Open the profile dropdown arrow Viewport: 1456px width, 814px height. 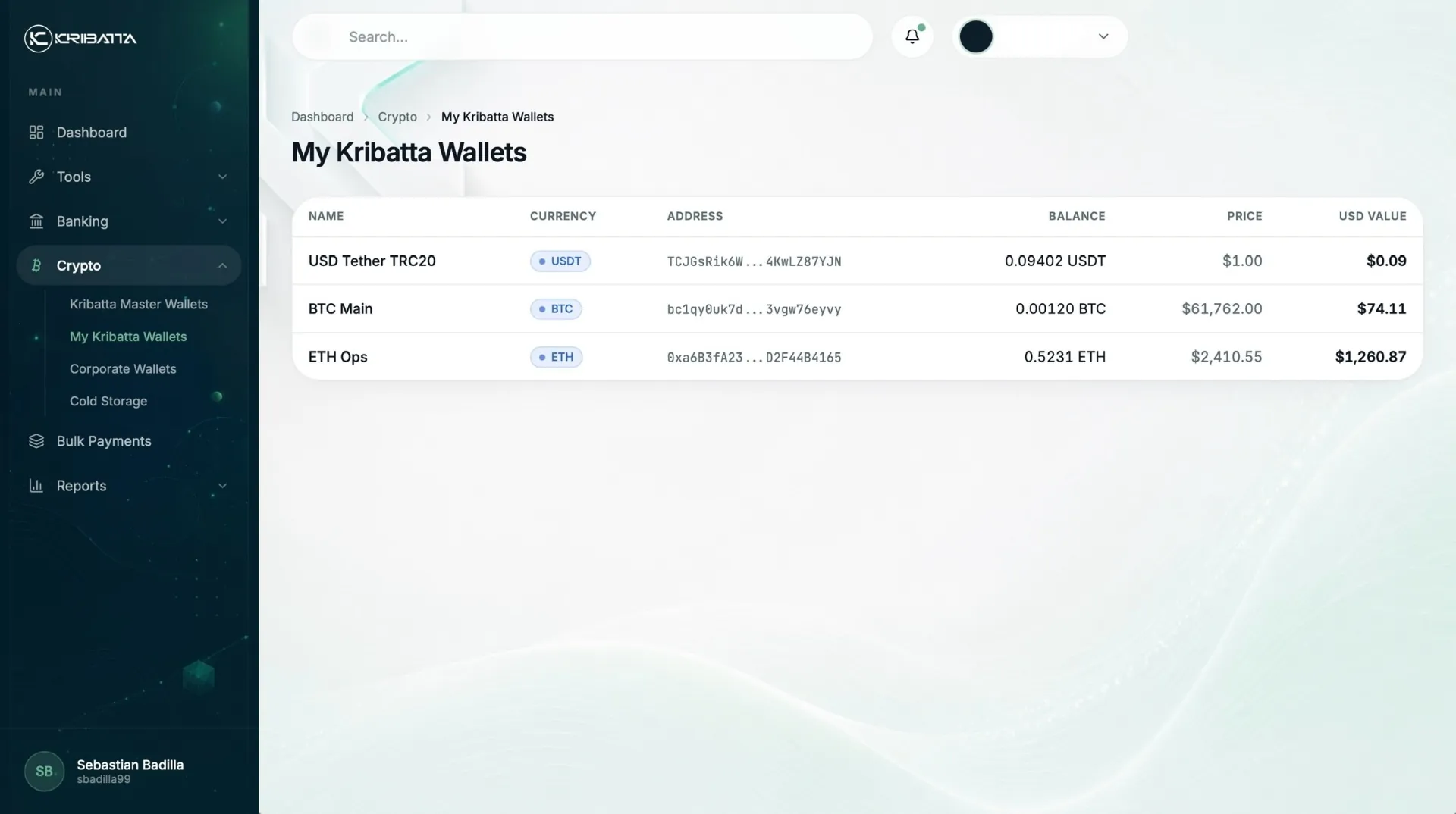point(1103,36)
